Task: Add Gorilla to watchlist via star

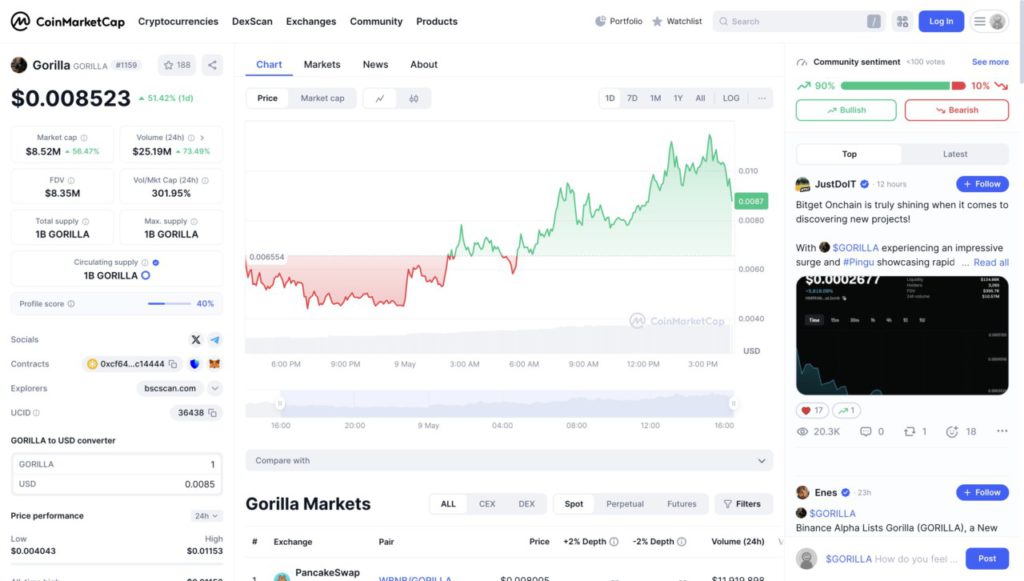Action: (x=176, y=65)
